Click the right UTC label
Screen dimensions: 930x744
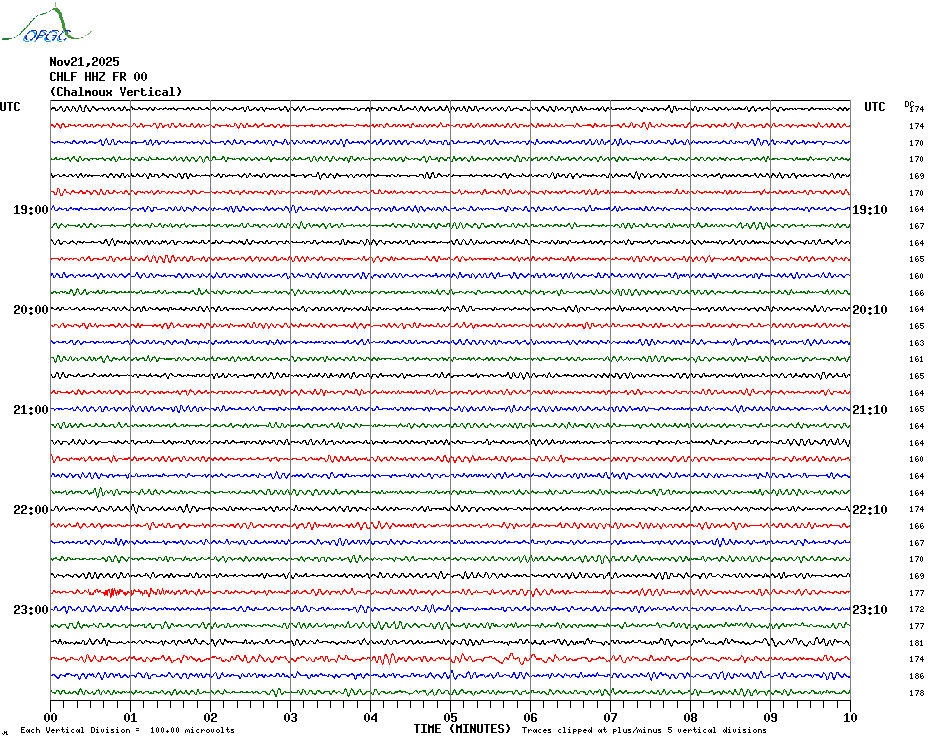point(874,107)
